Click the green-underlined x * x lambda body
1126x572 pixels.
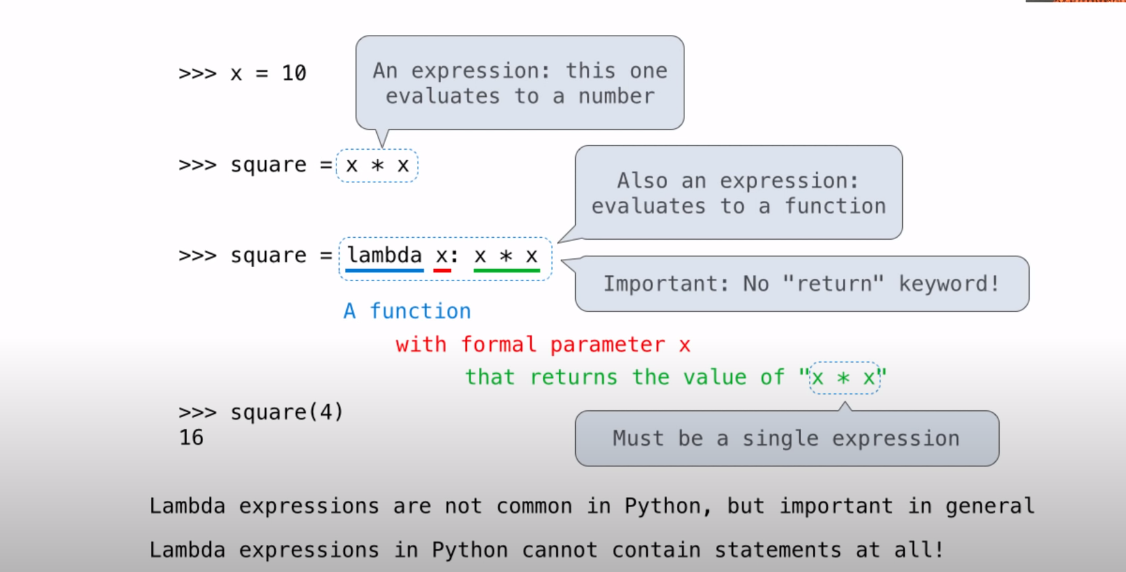[506, 256]
